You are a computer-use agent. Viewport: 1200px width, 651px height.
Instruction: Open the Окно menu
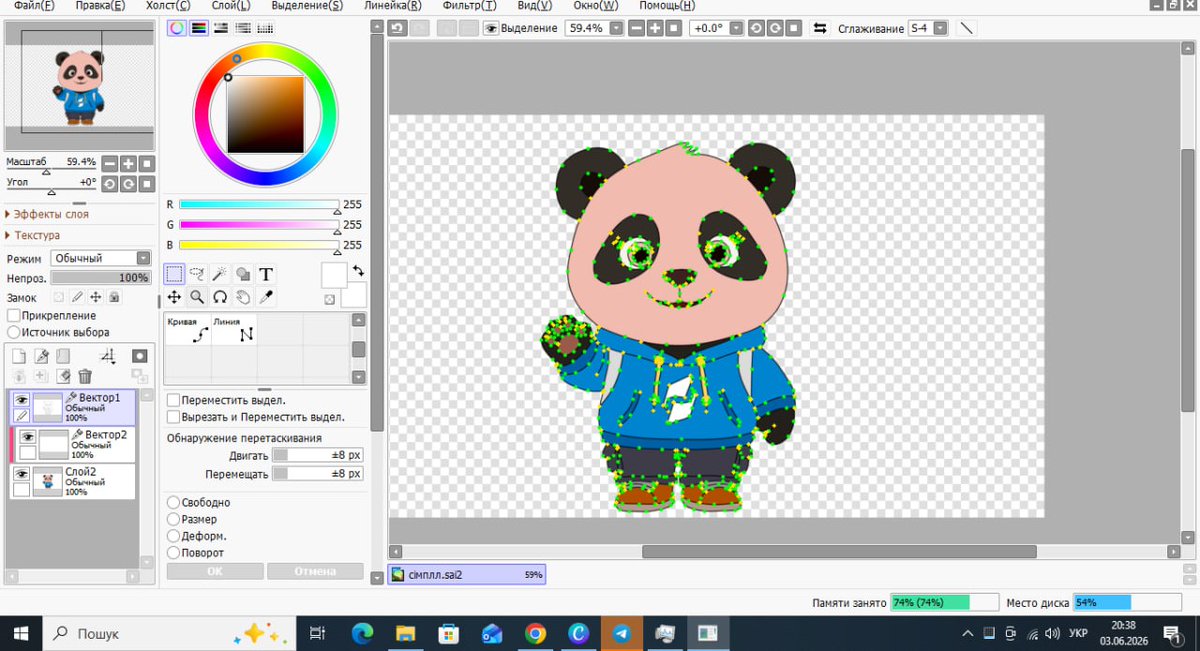tap(595, 6)
